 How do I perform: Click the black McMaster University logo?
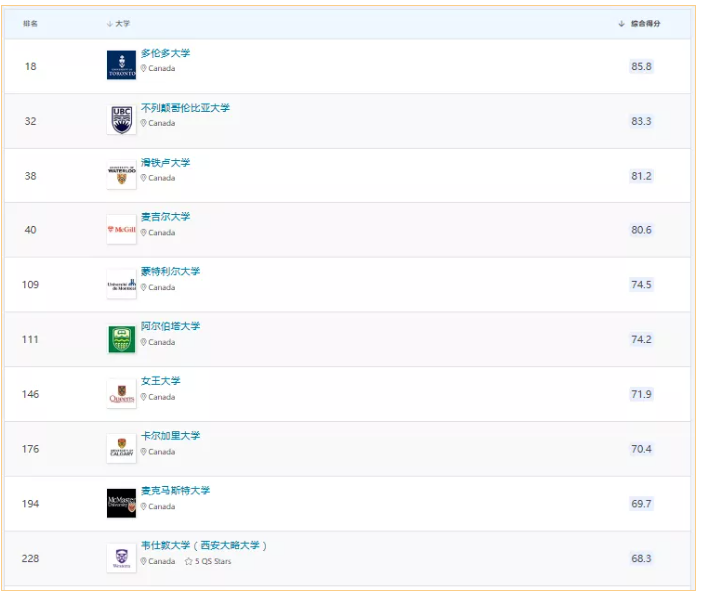[121, 503]
